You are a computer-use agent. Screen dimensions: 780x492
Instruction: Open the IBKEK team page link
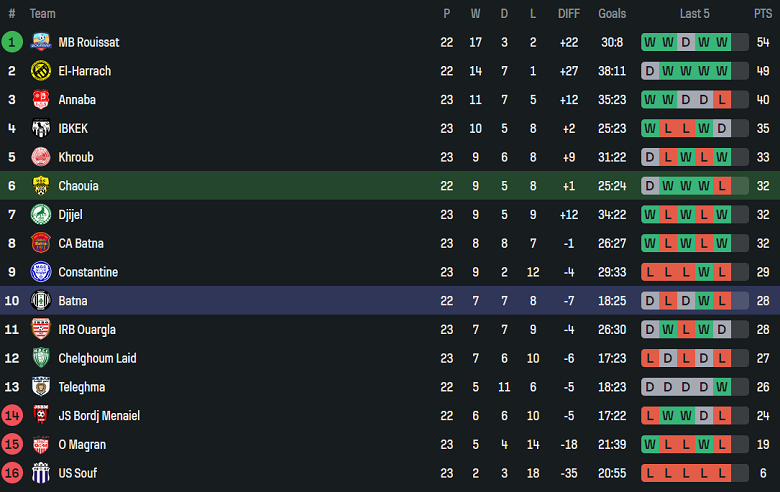tap(73, 129)
